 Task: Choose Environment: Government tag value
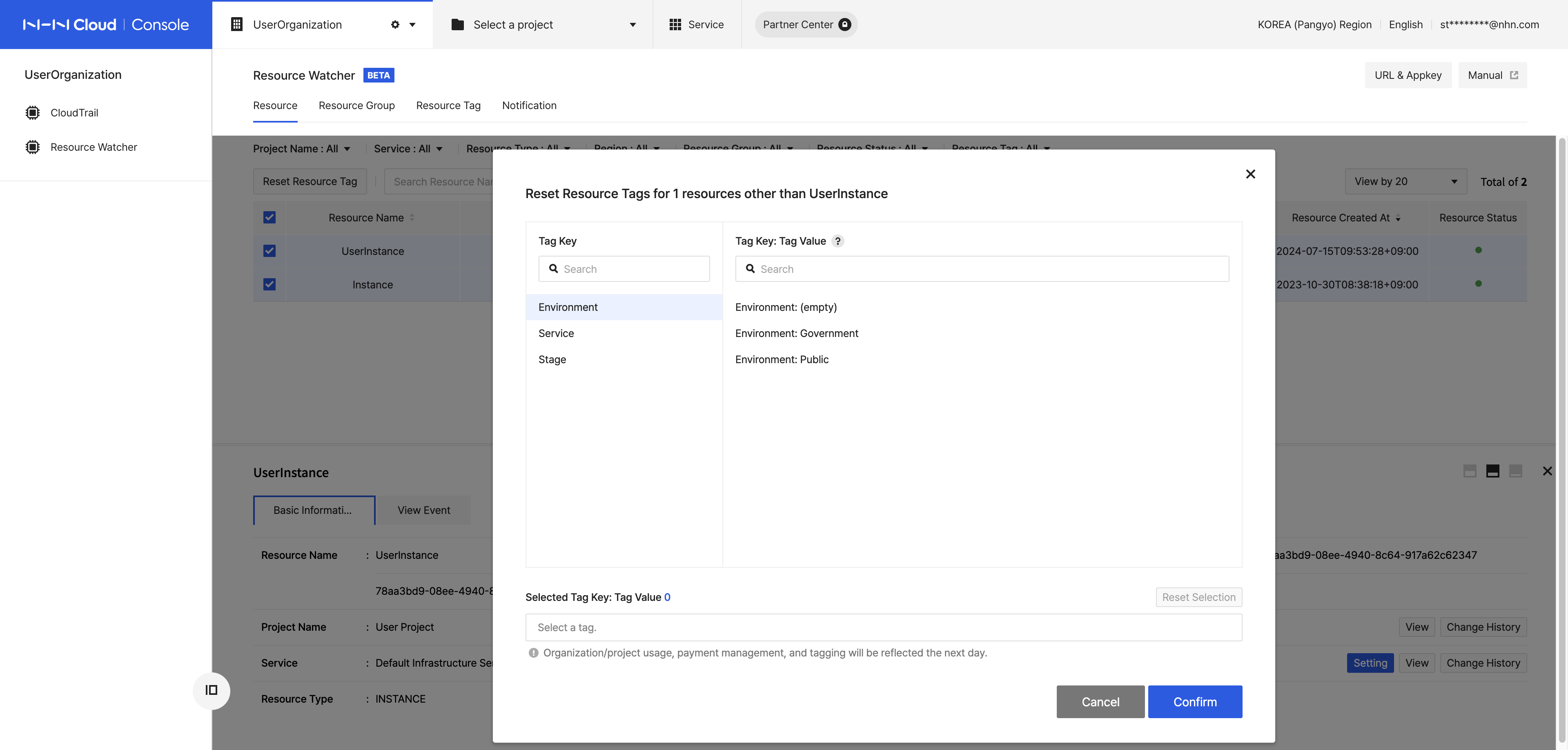point(797,333)
